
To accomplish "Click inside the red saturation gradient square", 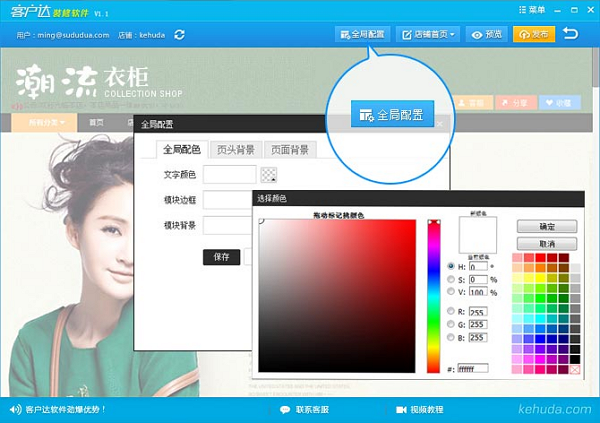I will tap(337, 296).
